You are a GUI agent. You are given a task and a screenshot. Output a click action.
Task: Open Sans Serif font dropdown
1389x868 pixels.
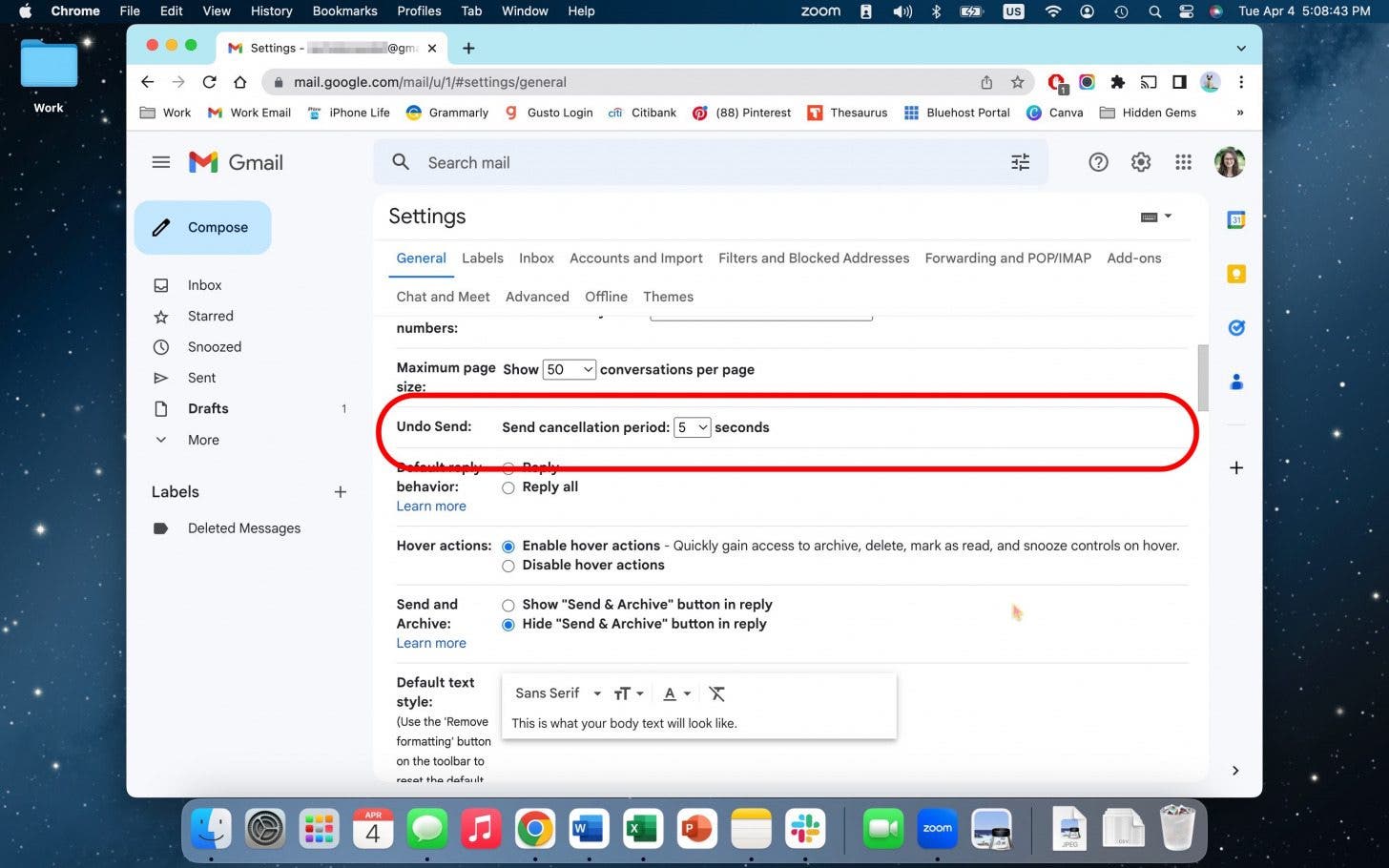(x=558, y=693)
